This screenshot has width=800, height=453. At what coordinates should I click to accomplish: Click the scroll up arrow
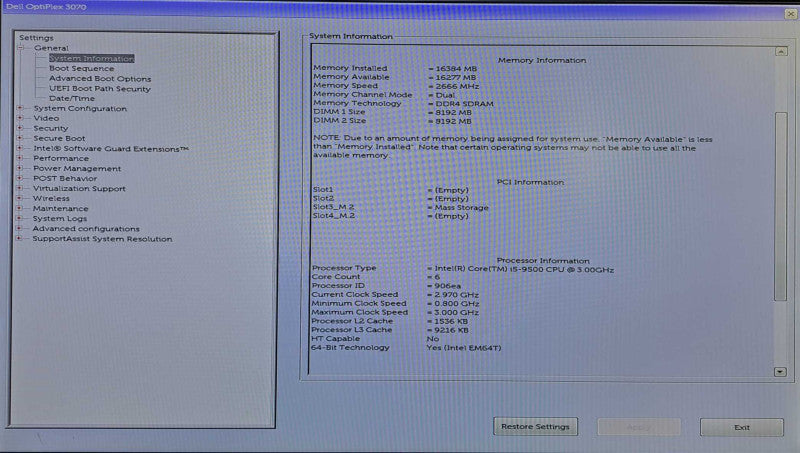click(x=781, y=52)
